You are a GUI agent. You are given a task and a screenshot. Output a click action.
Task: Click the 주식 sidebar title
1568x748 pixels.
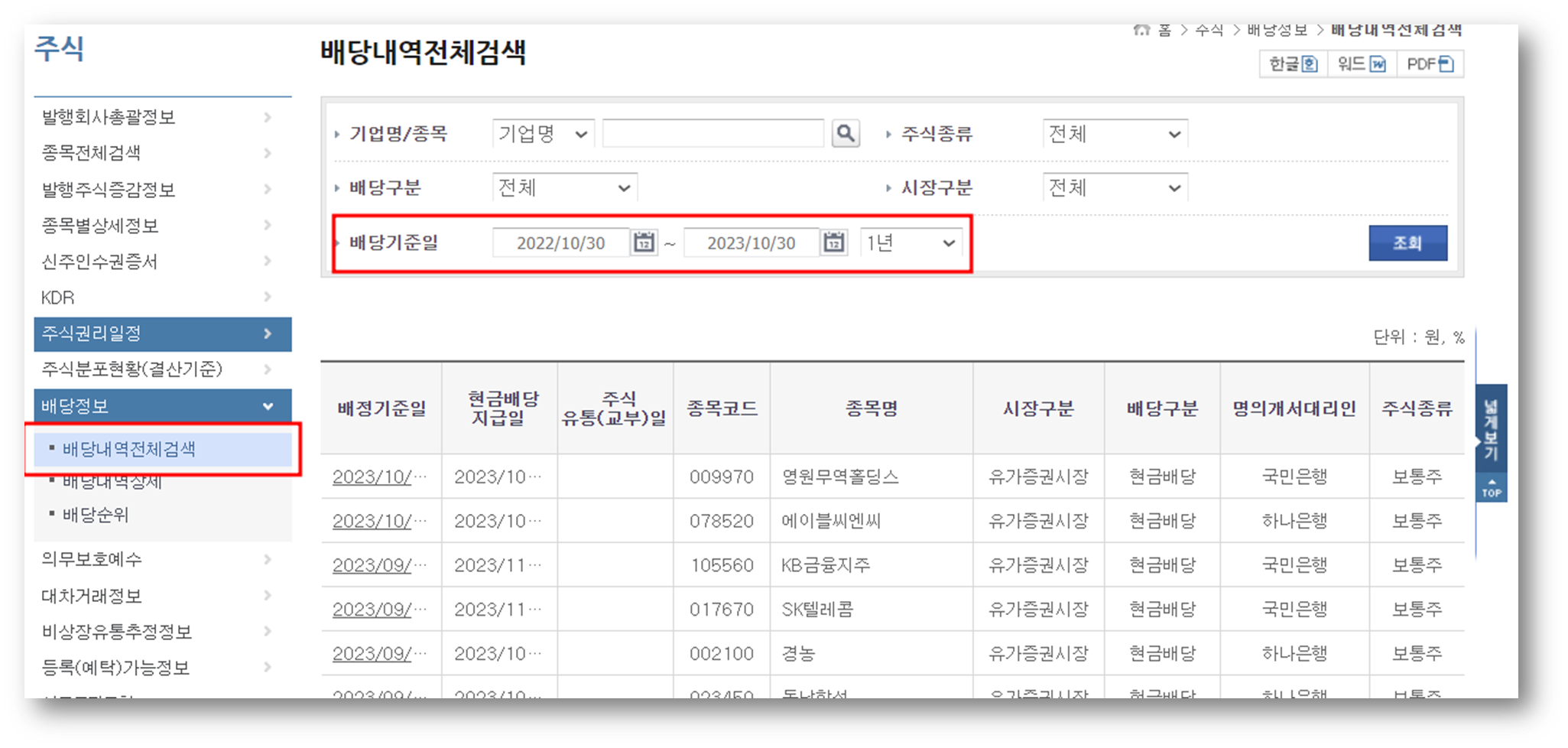(x=60, y=48)
